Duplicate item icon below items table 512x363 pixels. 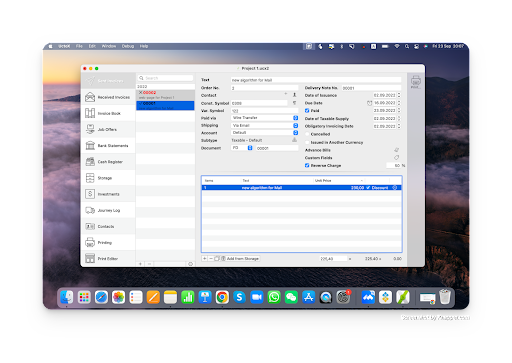click(217, 258)
